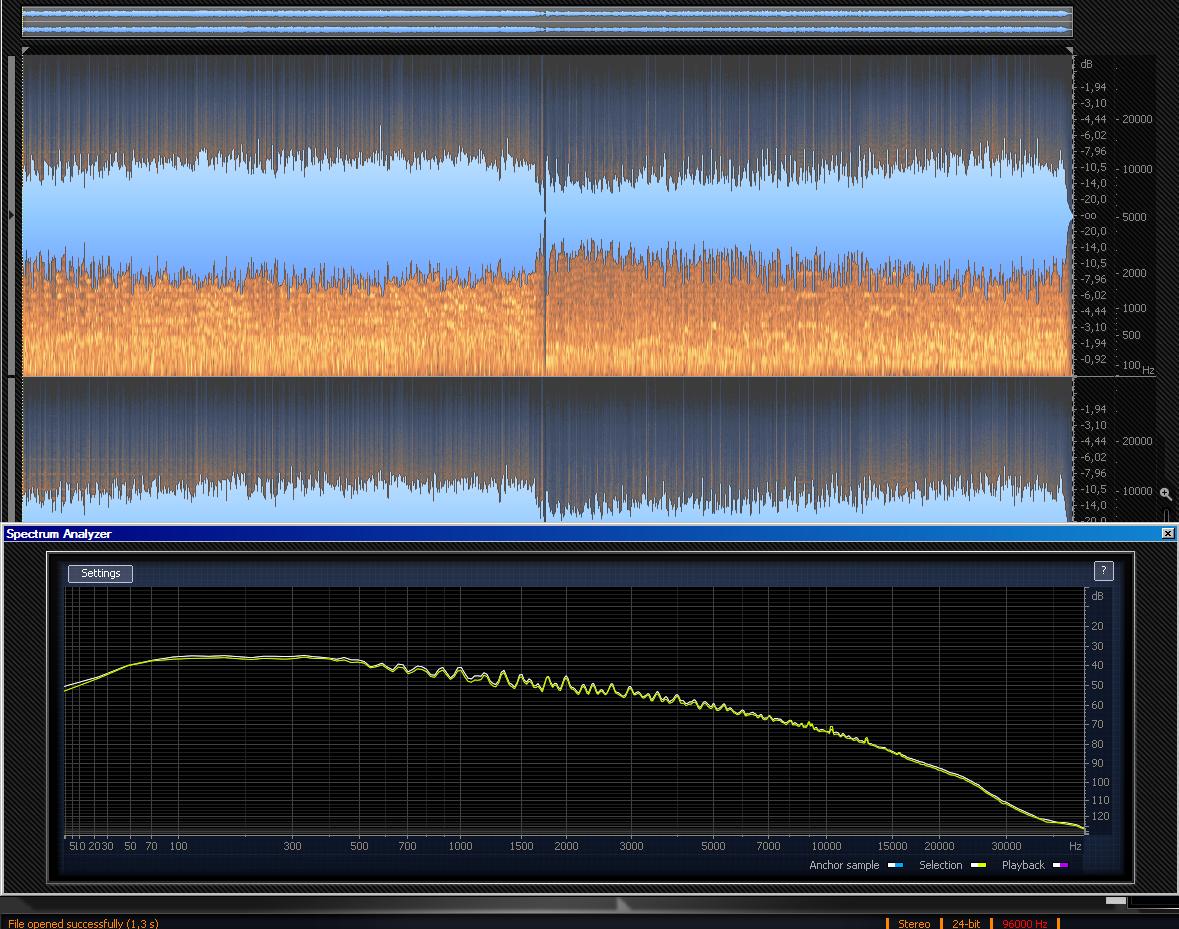1179x929 pixels.
Task: Select the left selection boundary triangle marker
Action: click(x=26, y=50)
